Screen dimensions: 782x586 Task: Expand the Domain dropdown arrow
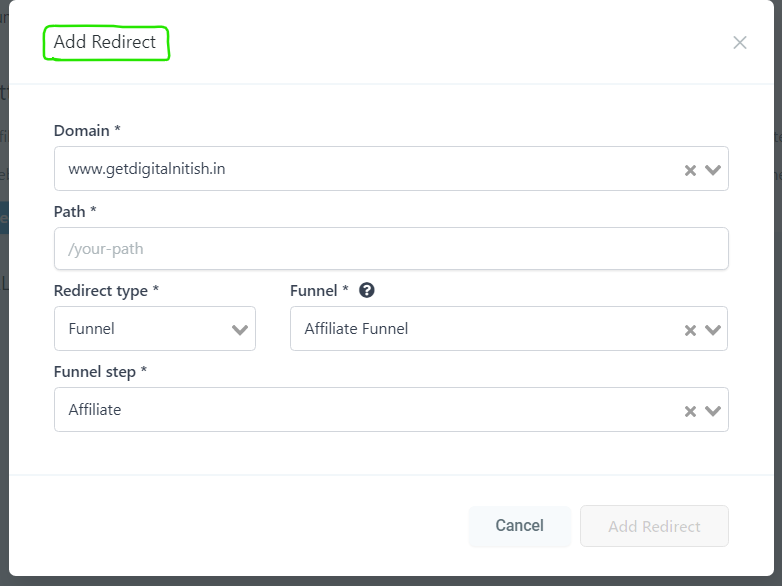[713, 170]
